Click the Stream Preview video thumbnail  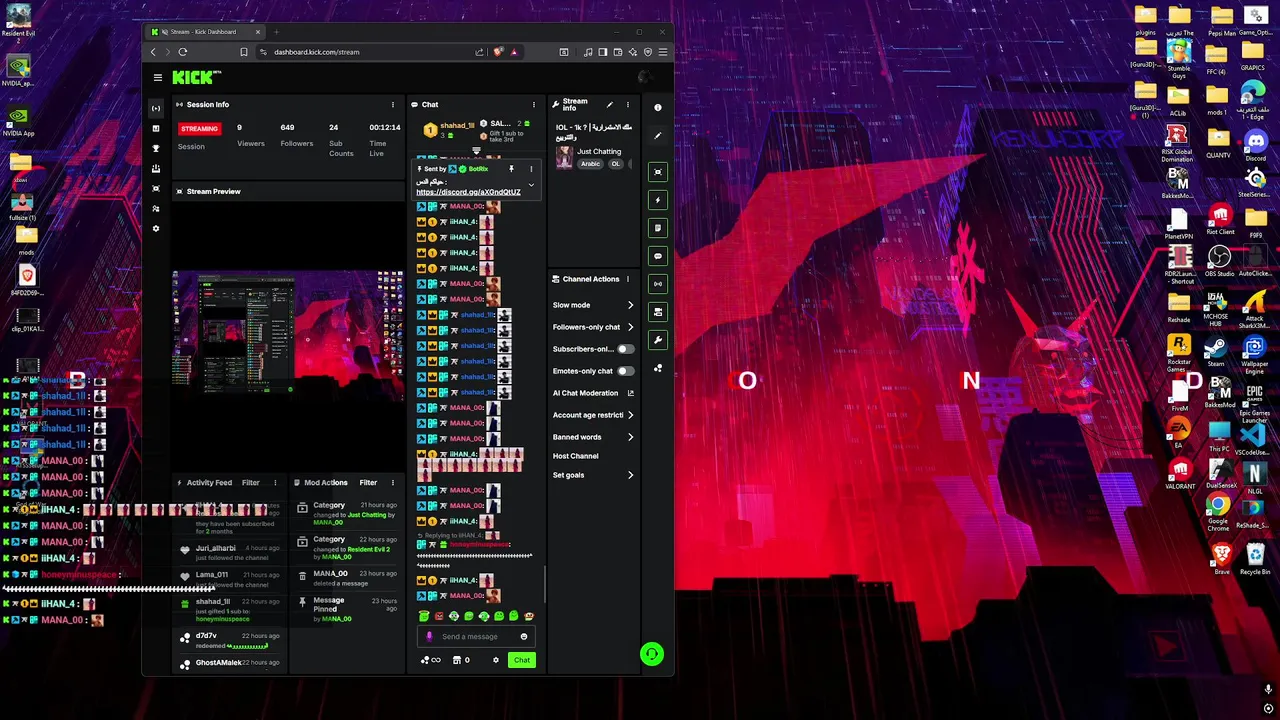click(289, 336)
